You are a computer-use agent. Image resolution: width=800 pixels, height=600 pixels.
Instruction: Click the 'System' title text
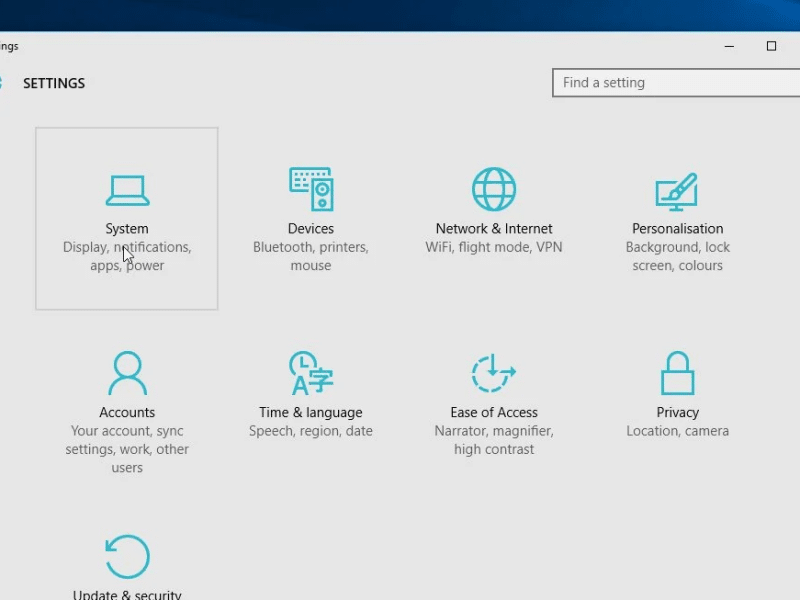click(x=127, y=229)
